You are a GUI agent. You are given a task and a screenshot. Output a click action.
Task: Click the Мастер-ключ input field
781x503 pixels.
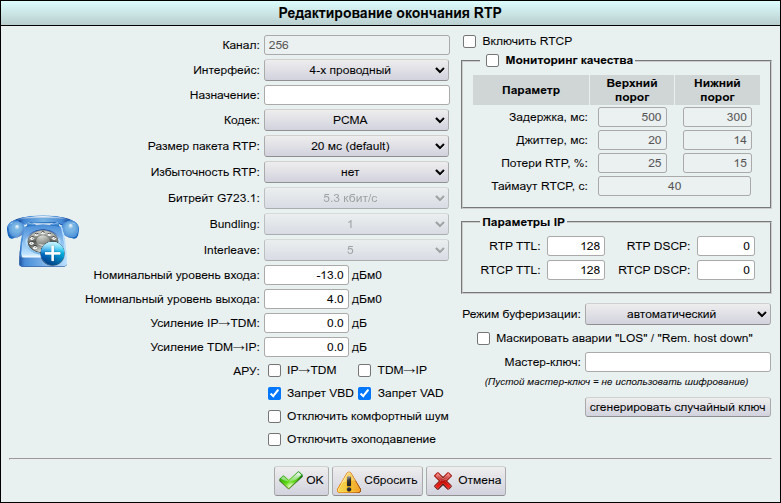pyautogui.click(x=677, y=362)
